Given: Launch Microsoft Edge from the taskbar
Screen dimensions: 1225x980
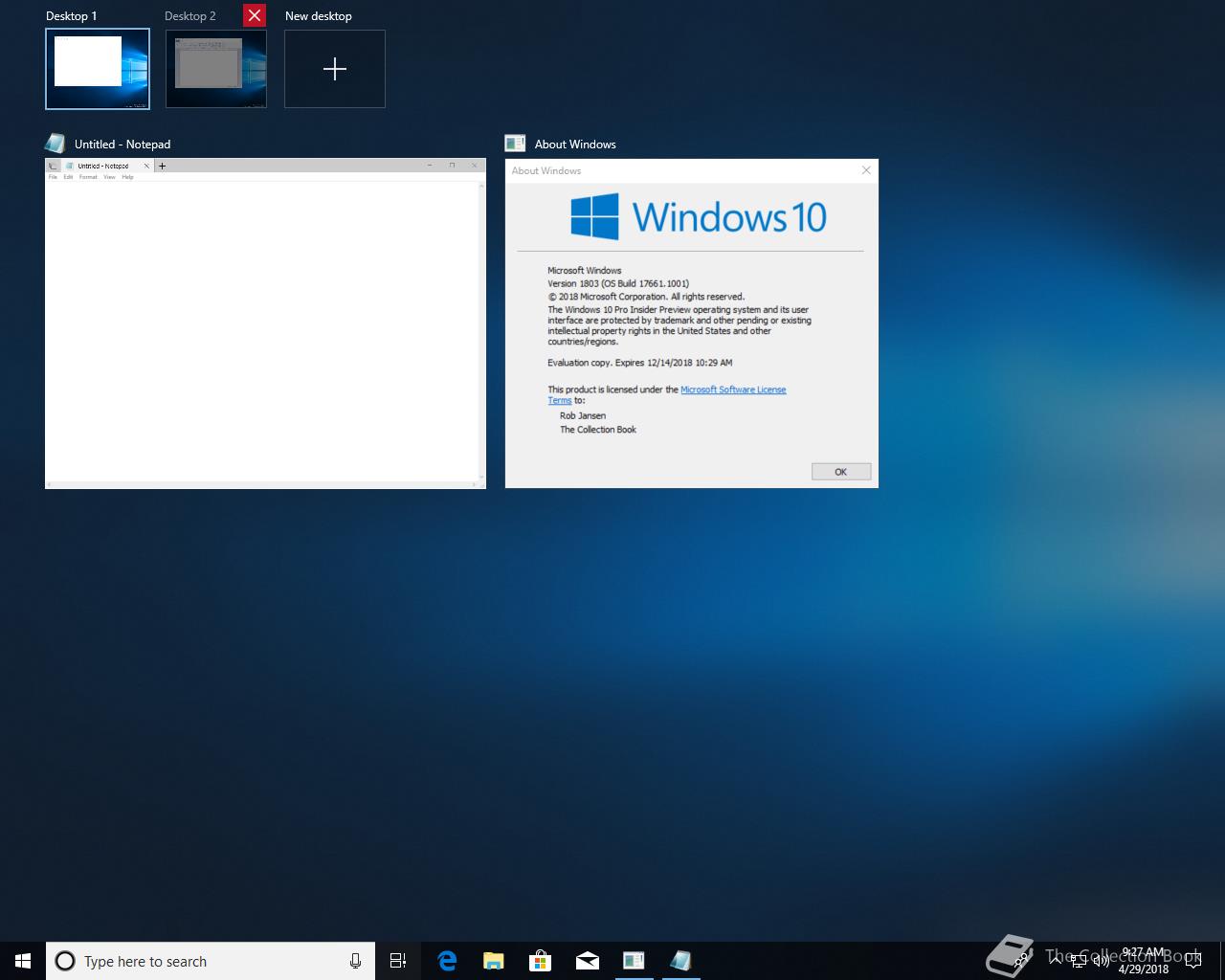Looking at the screenshot, I should coord(447,961).
